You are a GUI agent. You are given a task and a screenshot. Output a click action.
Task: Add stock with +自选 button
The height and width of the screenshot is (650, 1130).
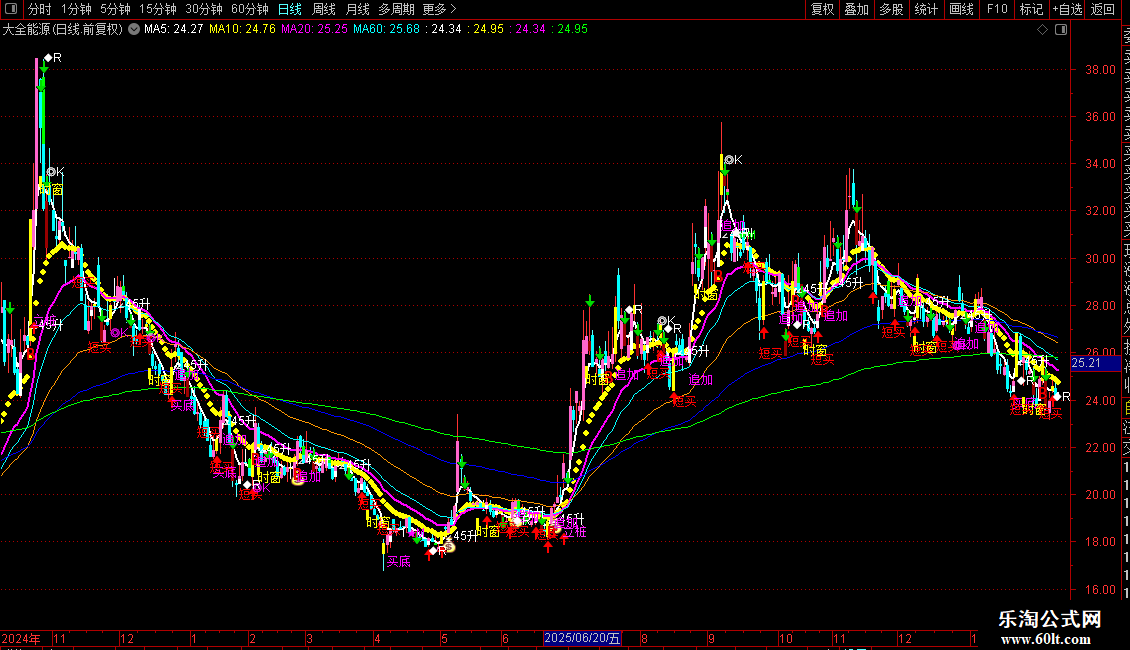click(1067, 10)
